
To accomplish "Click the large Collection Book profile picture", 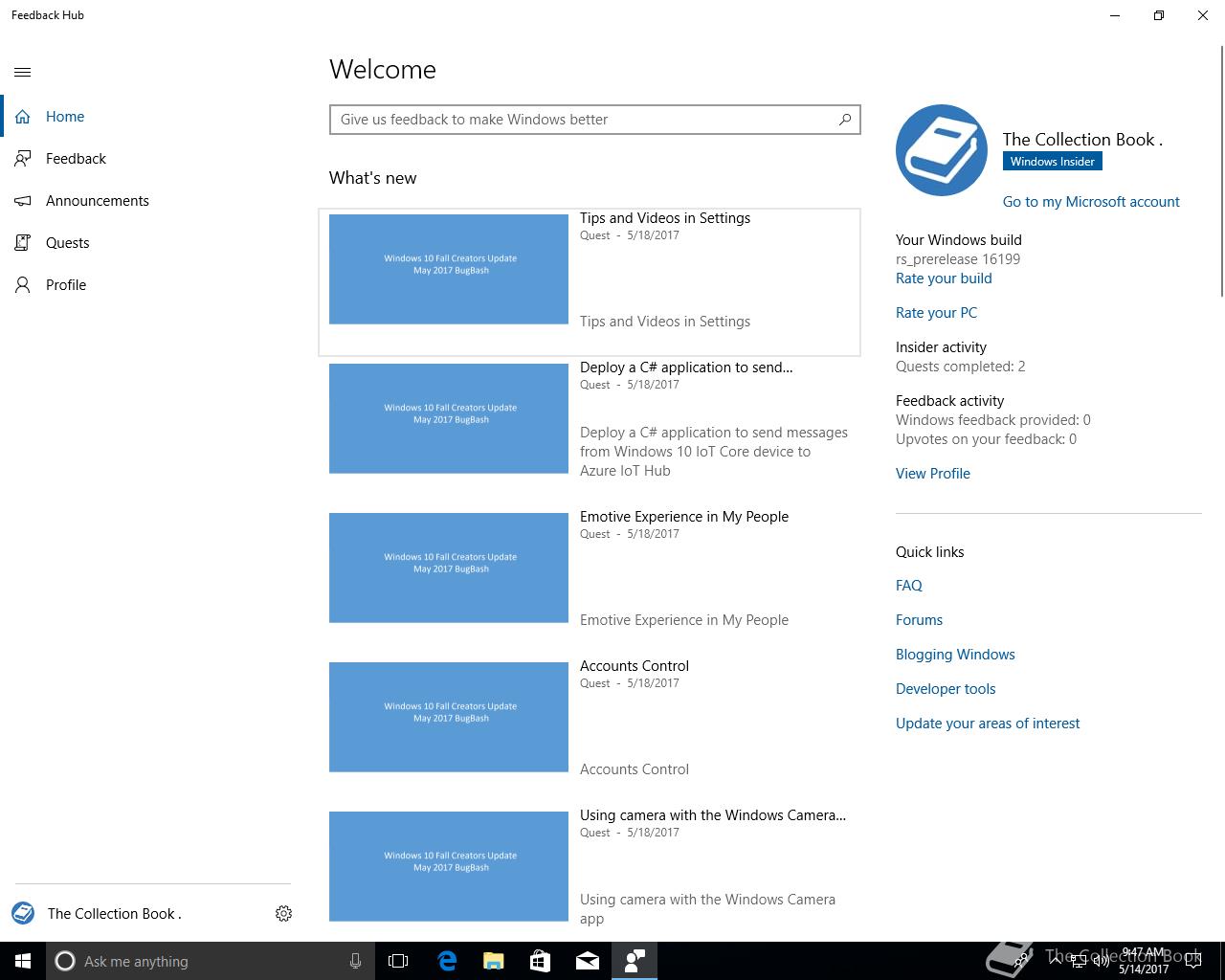I will click(942, 150).
